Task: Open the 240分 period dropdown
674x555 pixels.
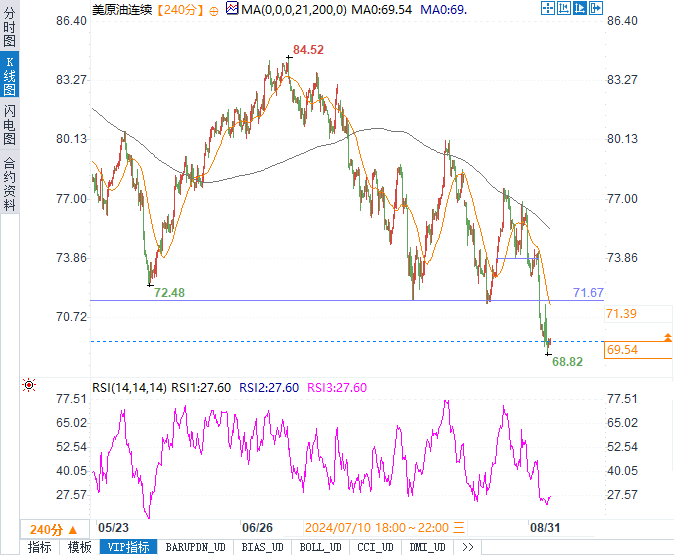Action: 53,530
